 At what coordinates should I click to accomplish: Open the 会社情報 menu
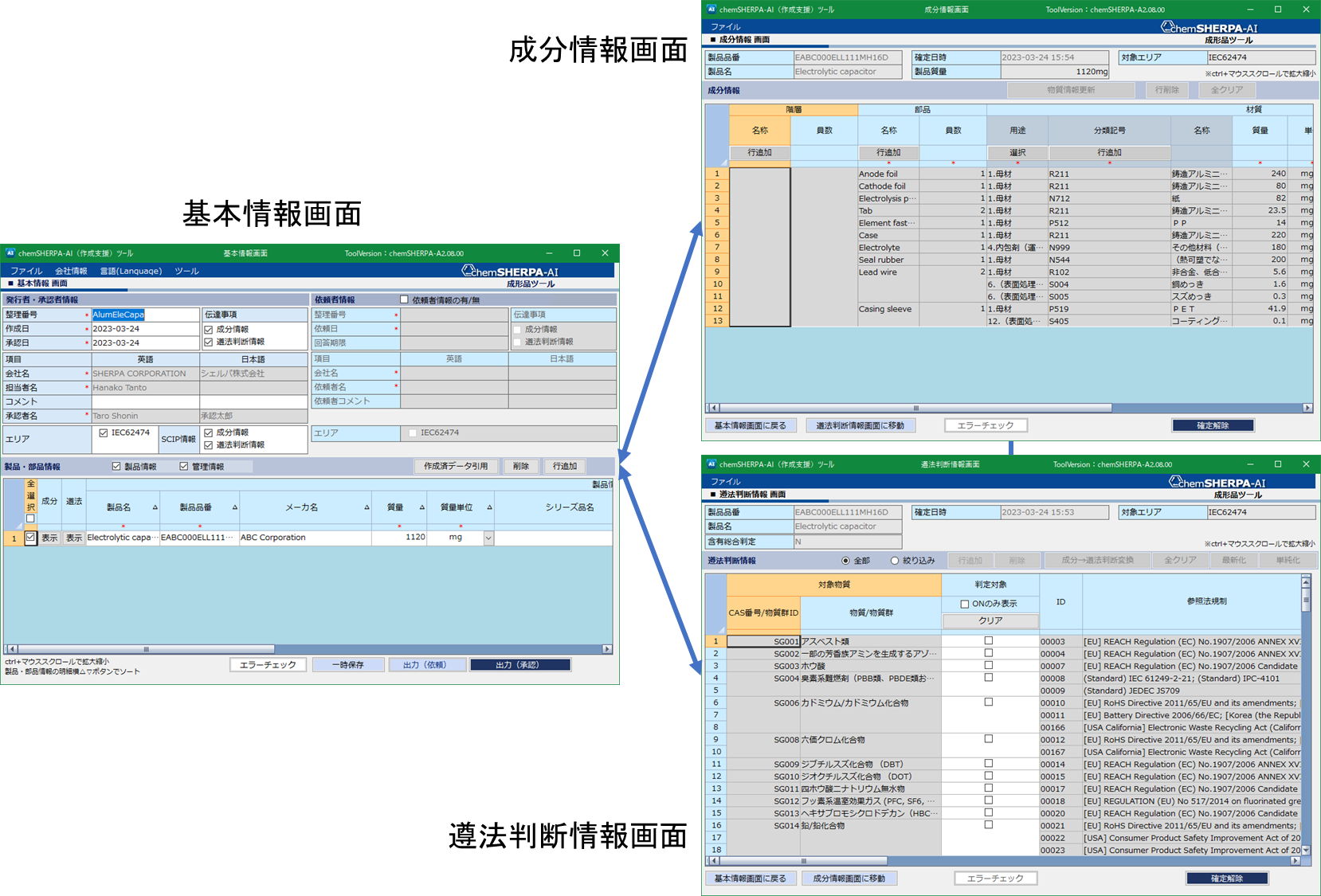pos(71,271)
